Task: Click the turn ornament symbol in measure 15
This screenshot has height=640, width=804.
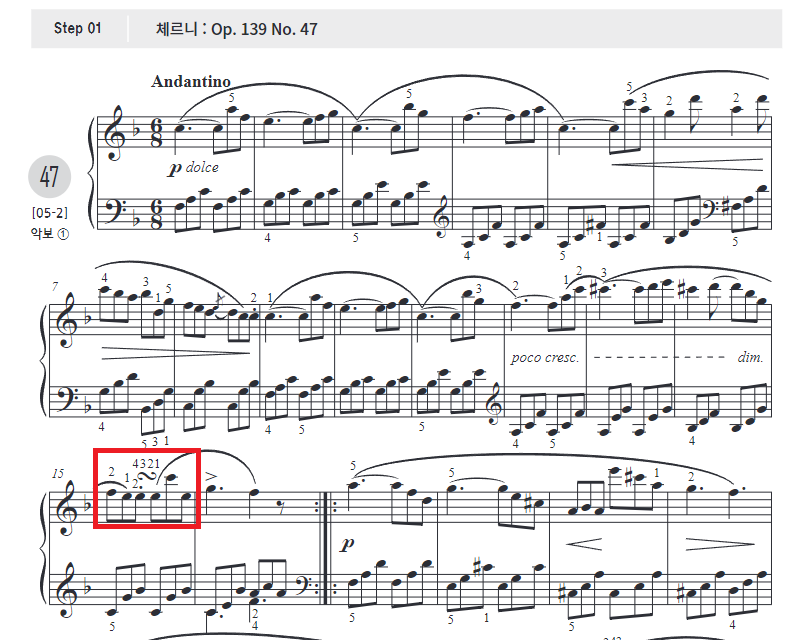Action: coord(149,477)
